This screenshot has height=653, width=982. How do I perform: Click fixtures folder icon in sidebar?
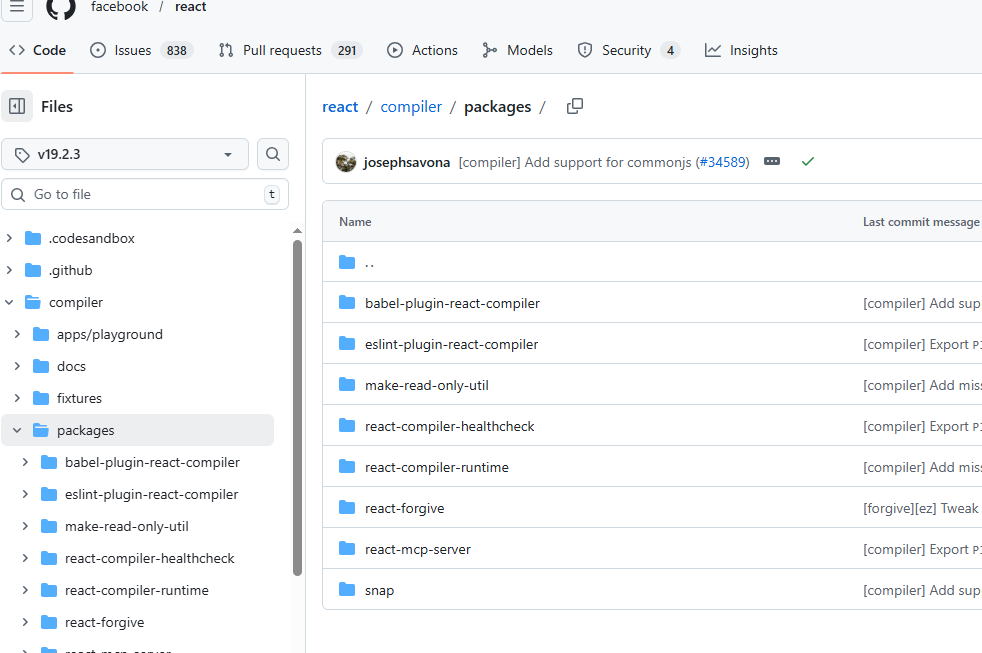41,398
